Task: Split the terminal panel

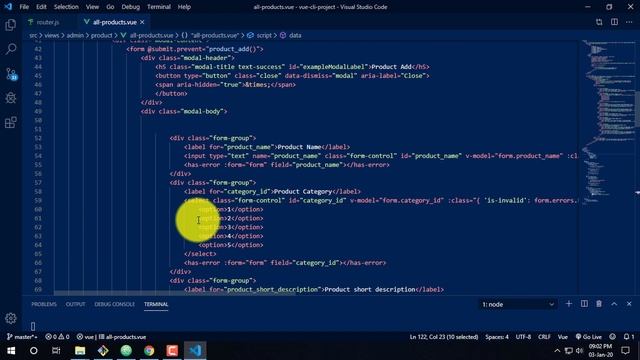Action: (584, 304)
